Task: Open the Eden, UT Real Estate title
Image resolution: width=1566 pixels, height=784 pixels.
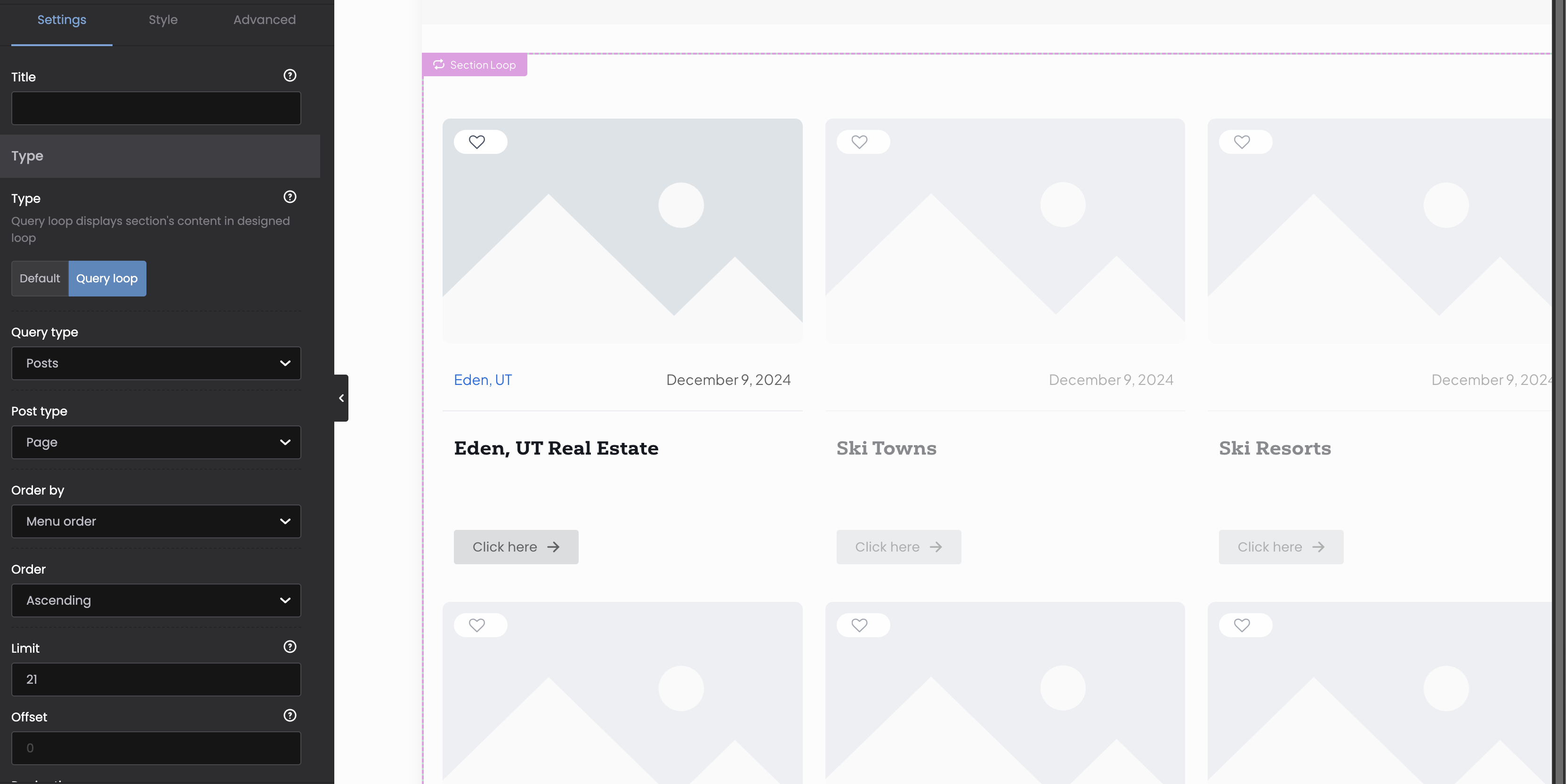Action: tap(556, 448)
